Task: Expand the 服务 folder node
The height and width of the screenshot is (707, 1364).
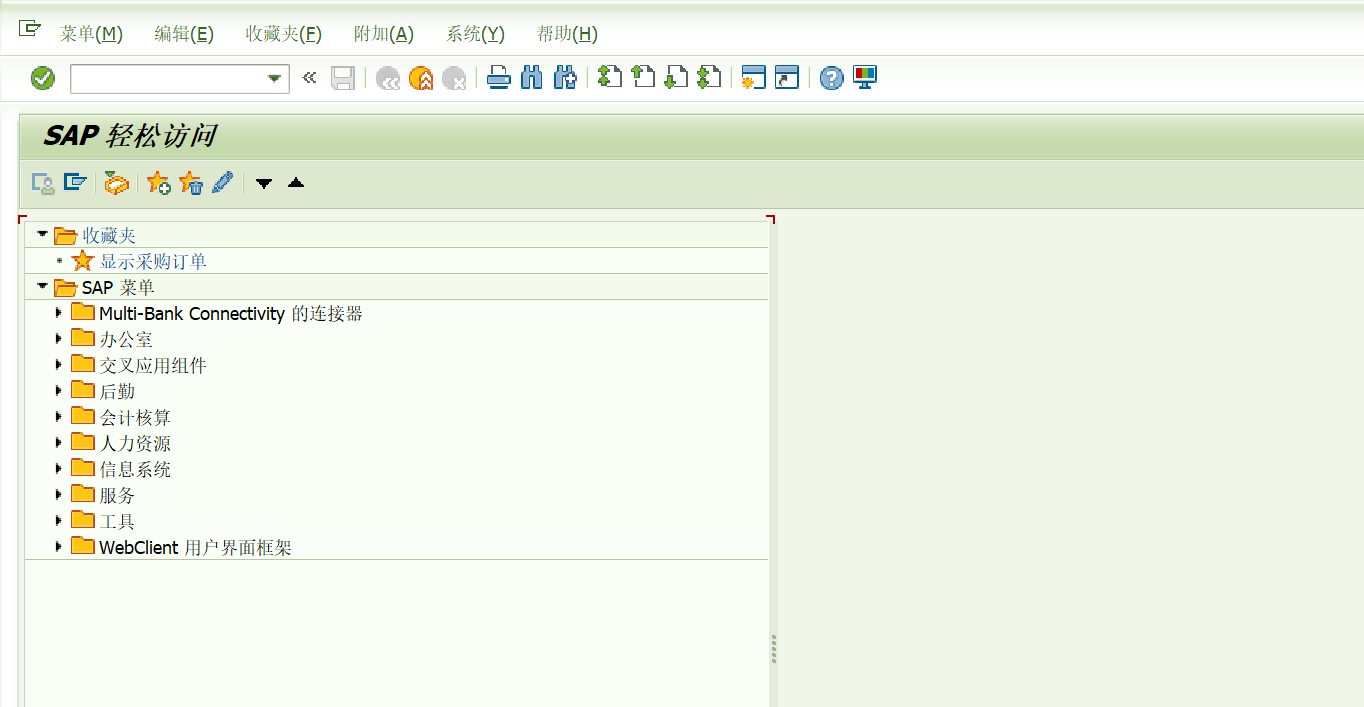Action: 60,495
